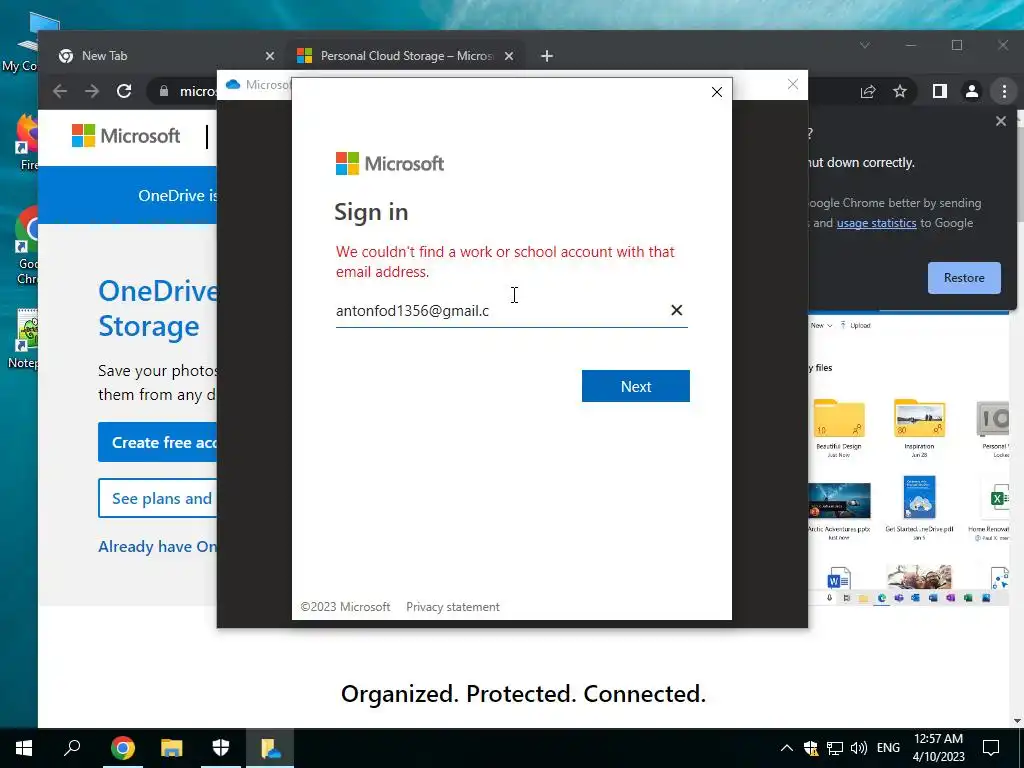
Task: Open File Explorer from the taskbar
Action: [172, 748]
